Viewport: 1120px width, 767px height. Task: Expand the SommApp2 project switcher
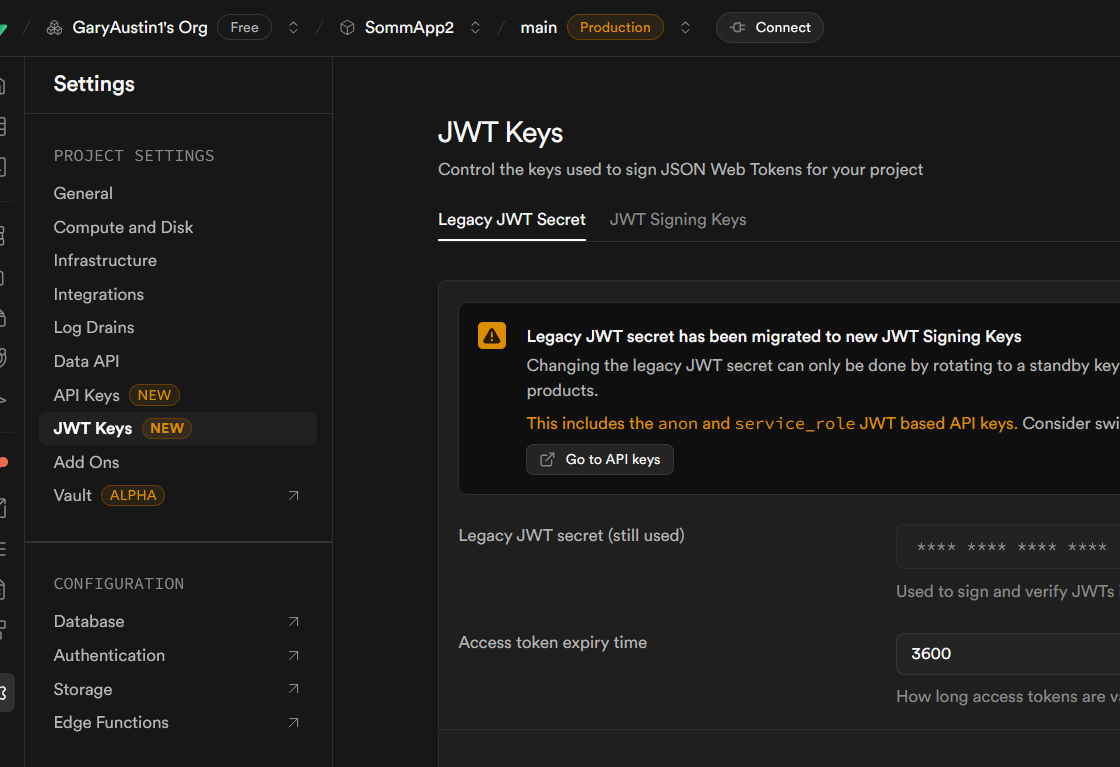click(x=475, y=28)
